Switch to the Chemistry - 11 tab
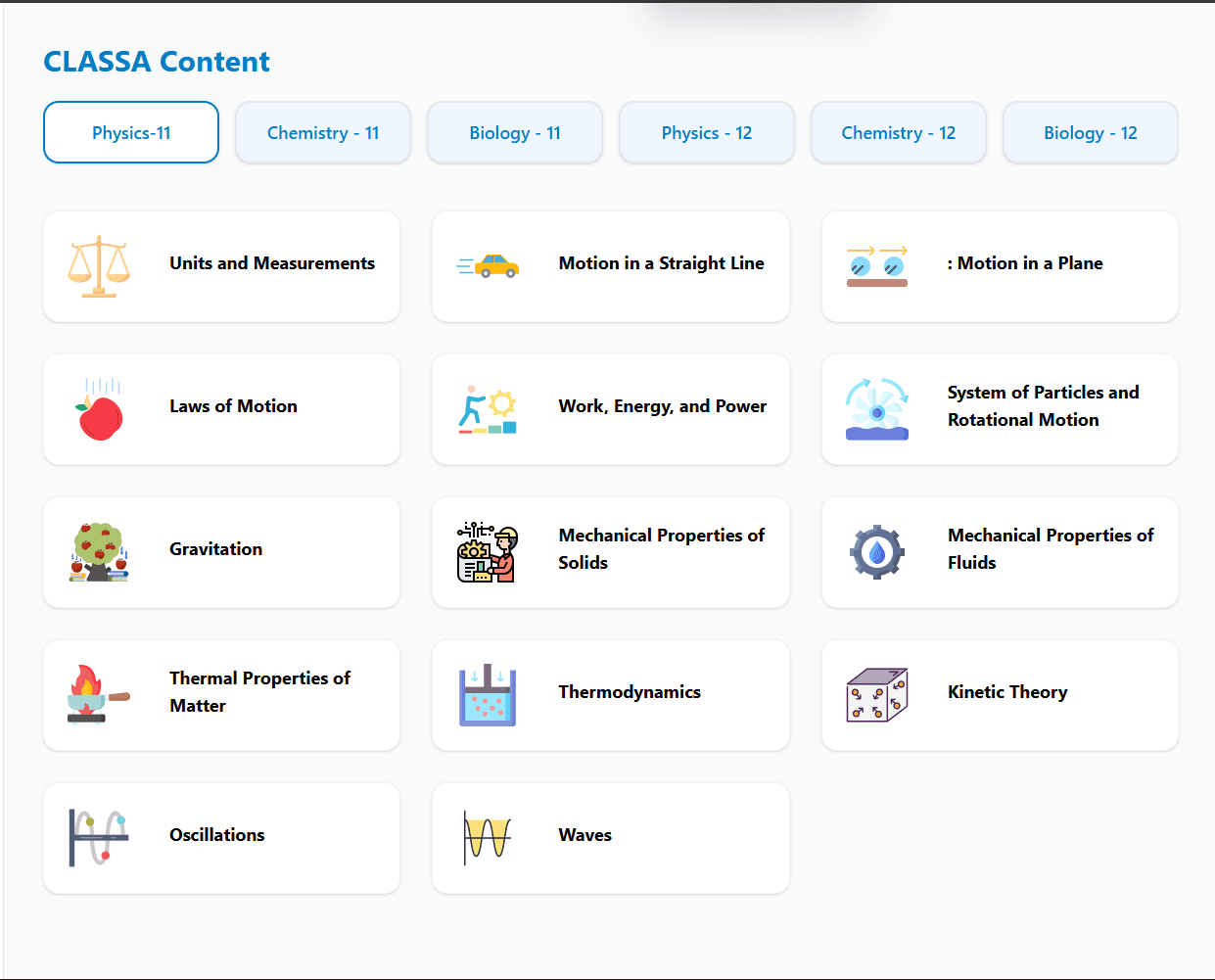This screenshot has width=1215, height=980. coord(322,132)
